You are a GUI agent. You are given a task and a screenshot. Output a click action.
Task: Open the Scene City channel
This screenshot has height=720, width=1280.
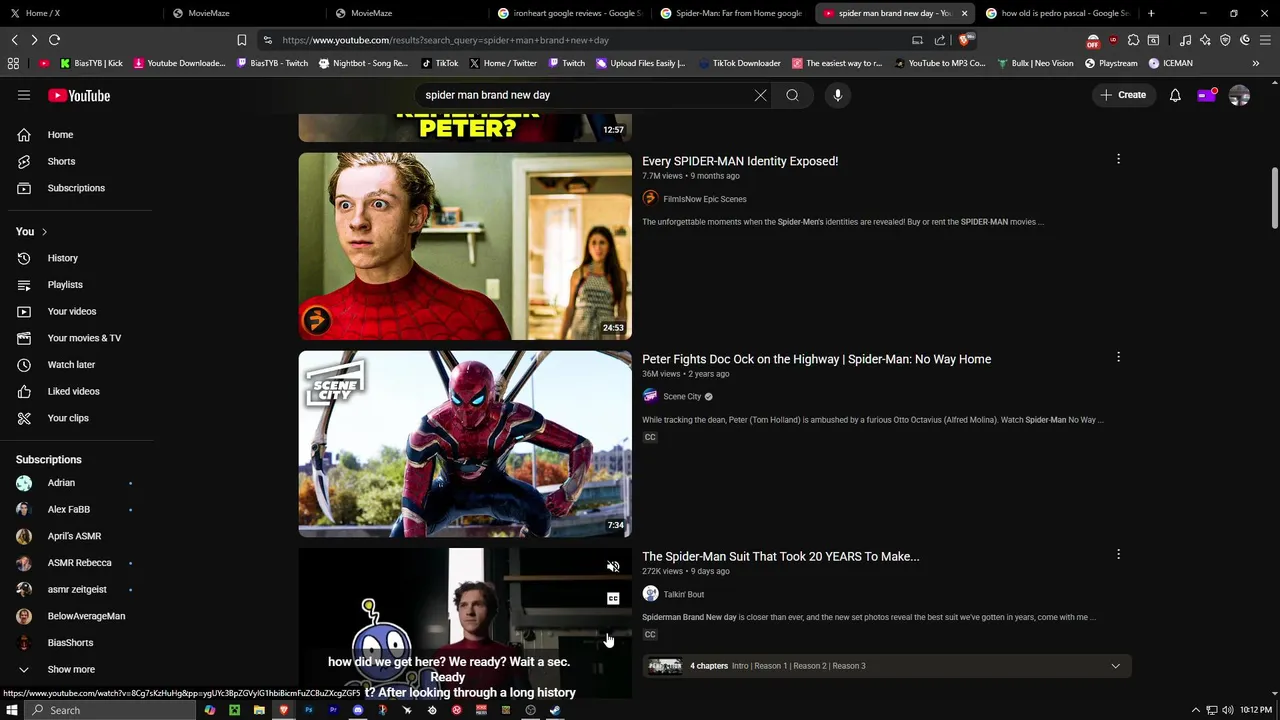682,397
